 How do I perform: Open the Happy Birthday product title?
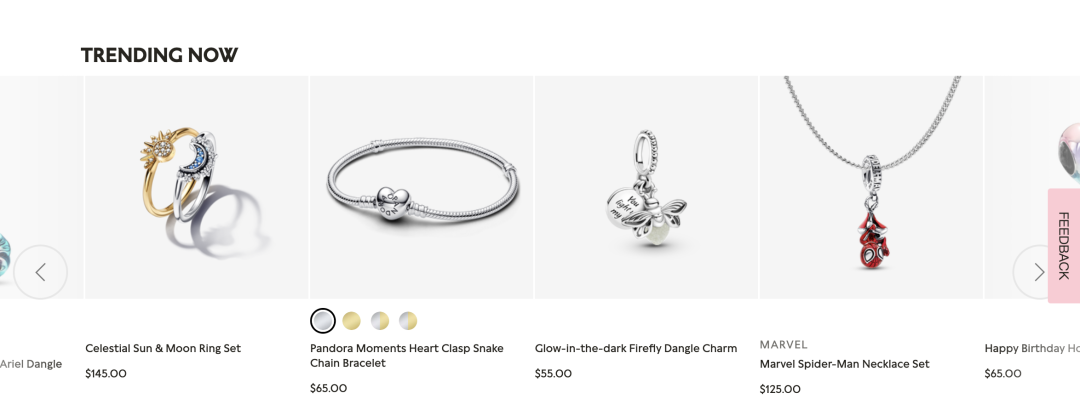pyautogui.click(x=1032, y=349)
